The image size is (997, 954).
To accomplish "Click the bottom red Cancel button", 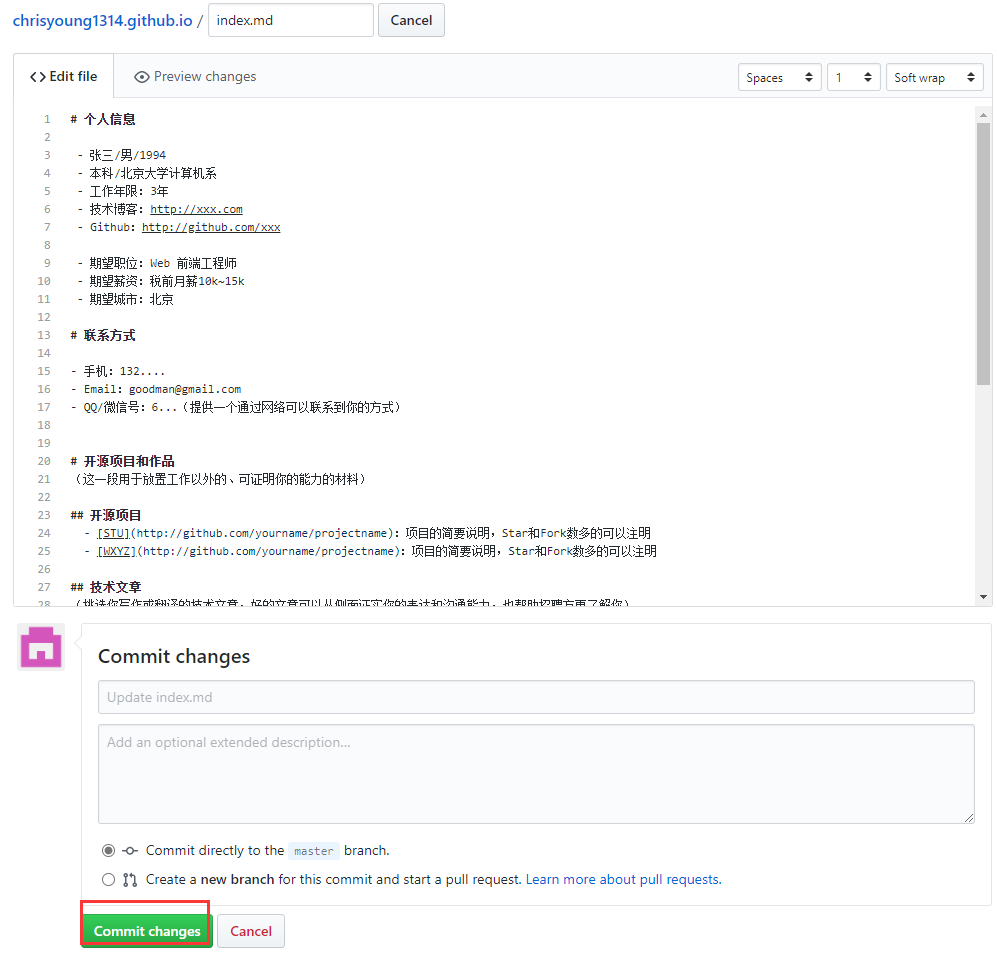I will tap(251, 931).
